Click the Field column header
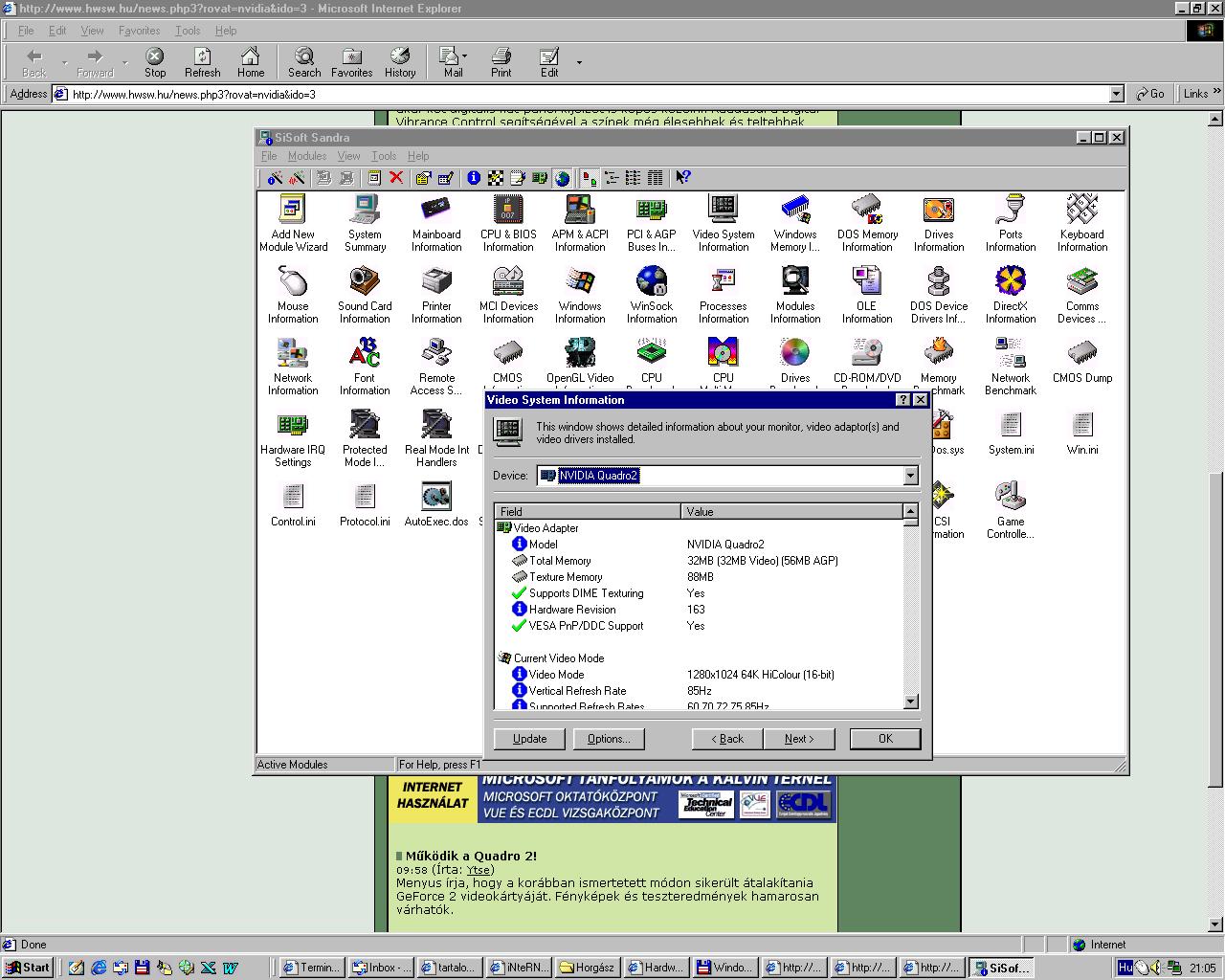1225x980 pixels. [x=588, y=512]
